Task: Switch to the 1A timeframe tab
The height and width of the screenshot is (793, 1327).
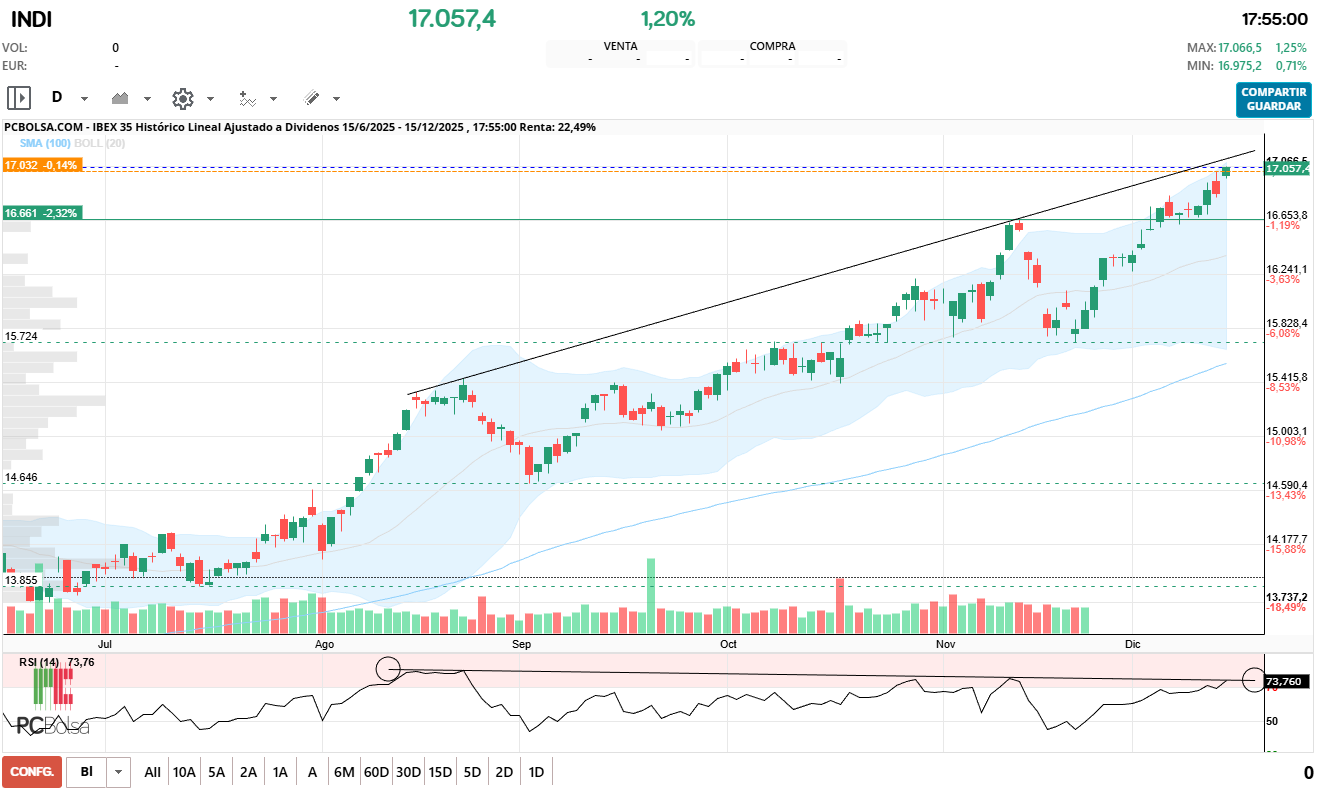Action: [x=280, y=772]
